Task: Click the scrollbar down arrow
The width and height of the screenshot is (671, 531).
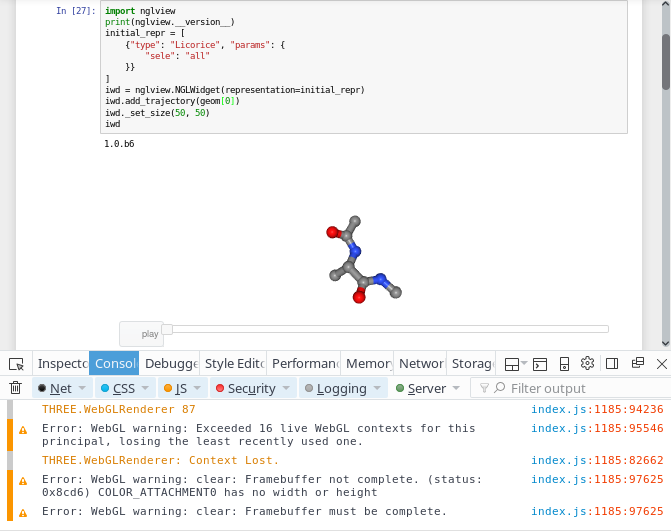Action: coord(665,343)
